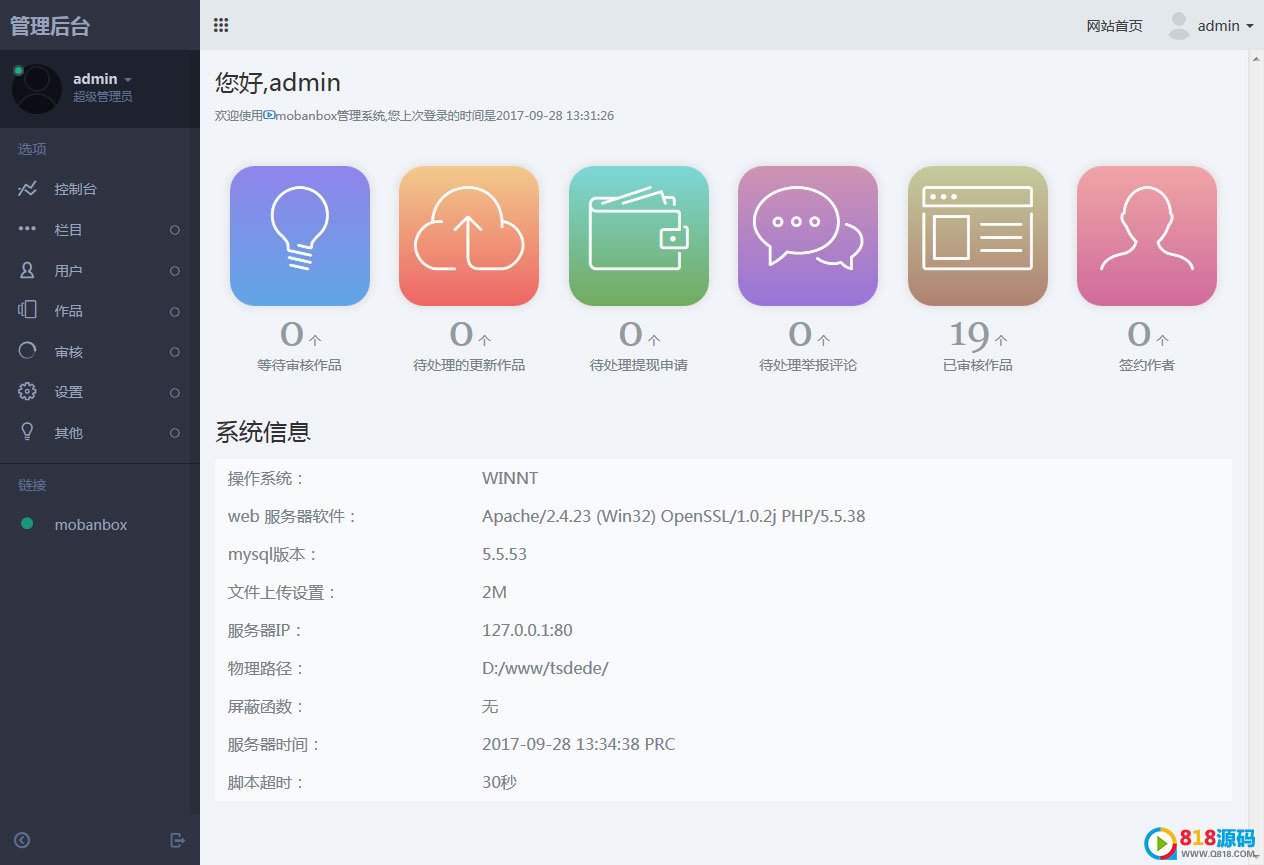Collapse sidebar with the bottom-left arrow icon

(22, 840)
